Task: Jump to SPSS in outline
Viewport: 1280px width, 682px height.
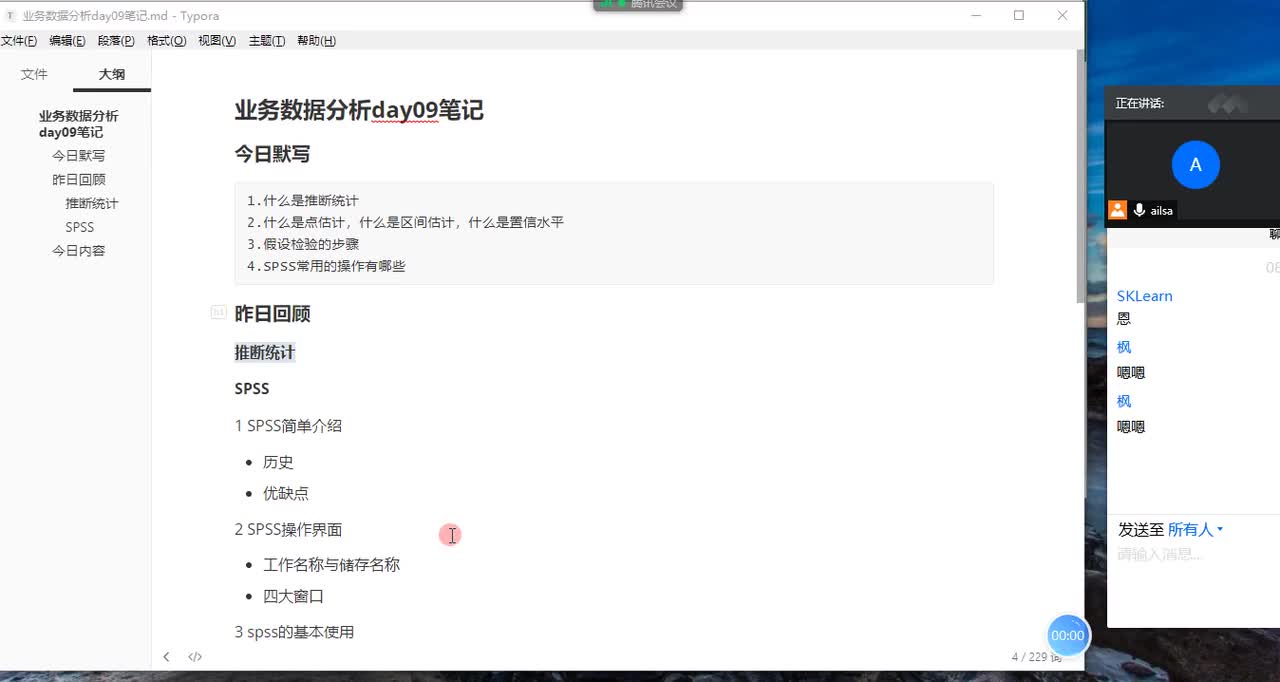Action: point(80,227)
